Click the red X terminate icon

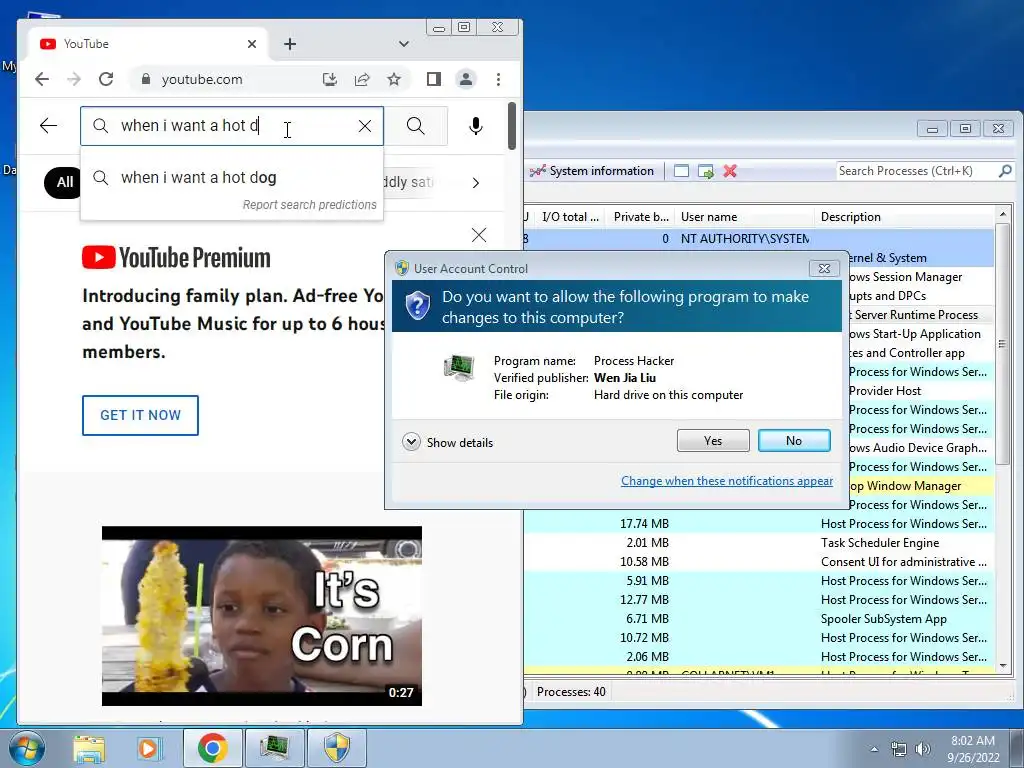(x=730, y=171)
